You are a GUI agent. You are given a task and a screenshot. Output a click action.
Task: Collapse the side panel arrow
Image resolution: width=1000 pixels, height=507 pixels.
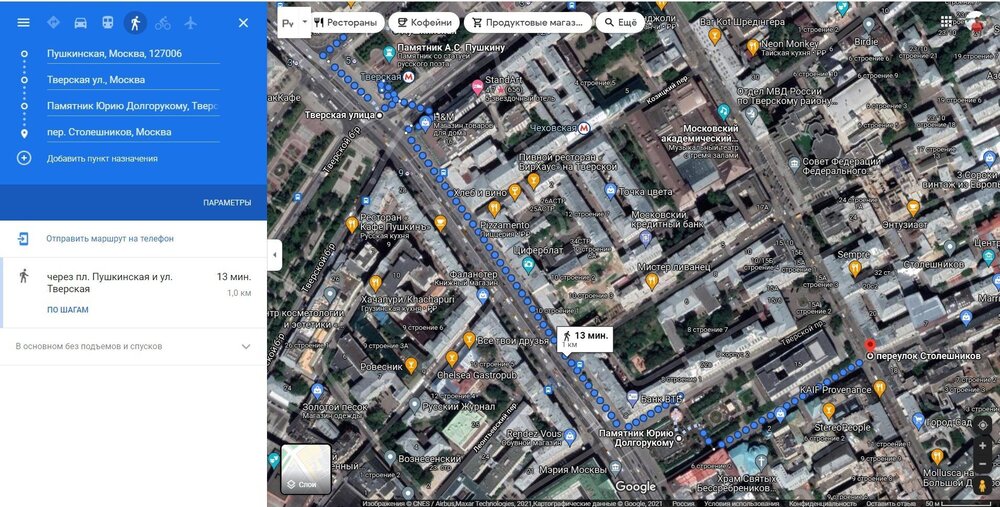coord(275,254)
